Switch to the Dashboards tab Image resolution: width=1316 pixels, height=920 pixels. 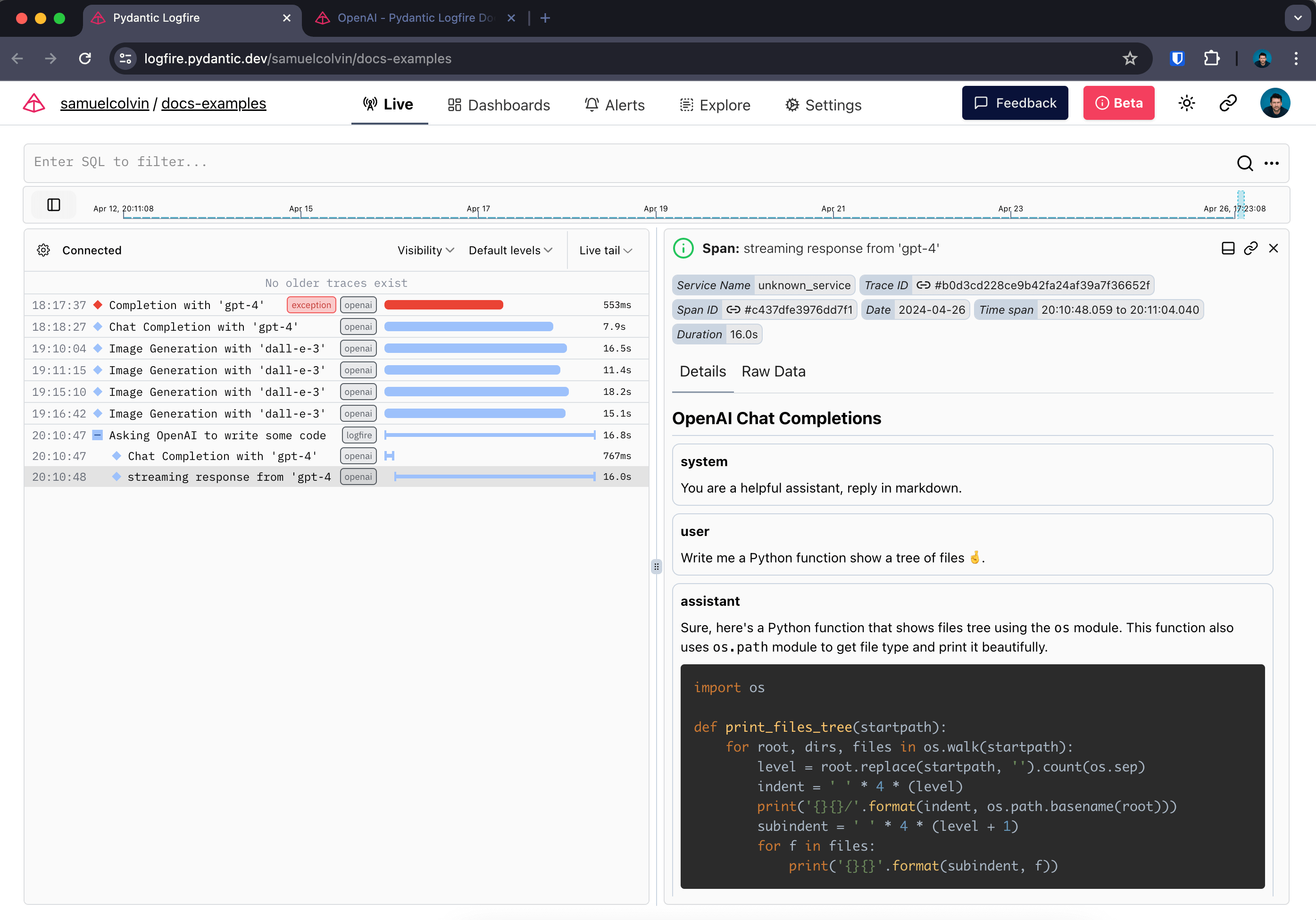point(499,104)
